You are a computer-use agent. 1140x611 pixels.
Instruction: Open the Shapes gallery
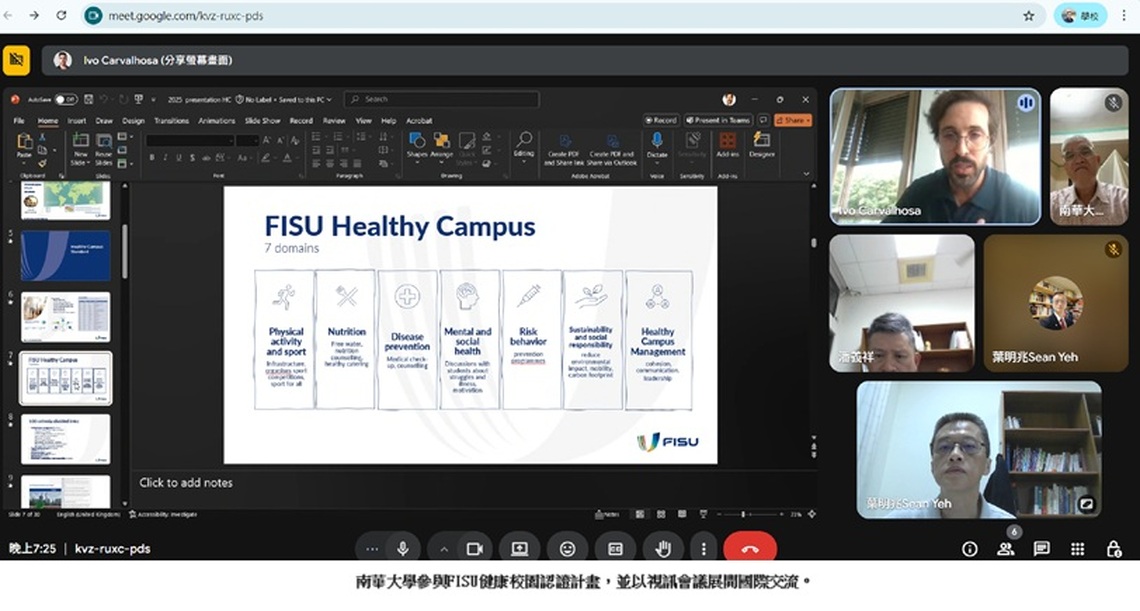pyautogui.click(x=417, y=146)
